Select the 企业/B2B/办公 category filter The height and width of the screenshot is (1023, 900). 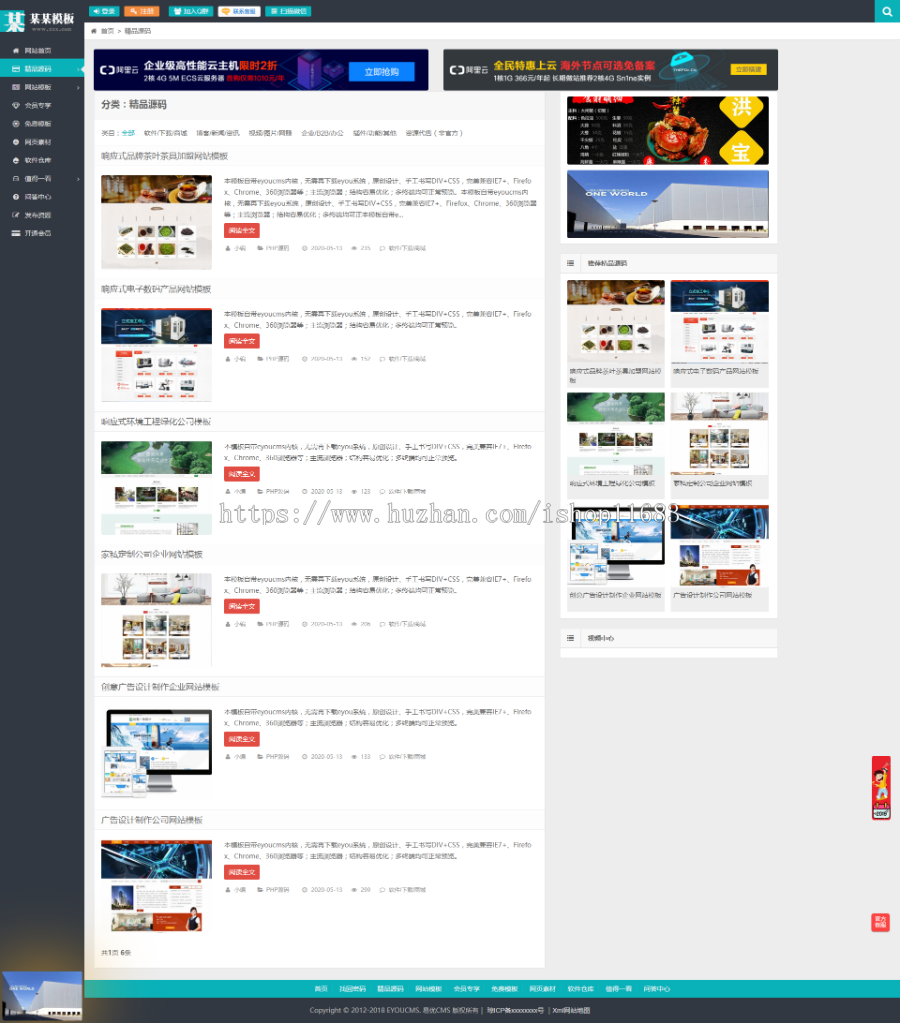coord(322,133)
